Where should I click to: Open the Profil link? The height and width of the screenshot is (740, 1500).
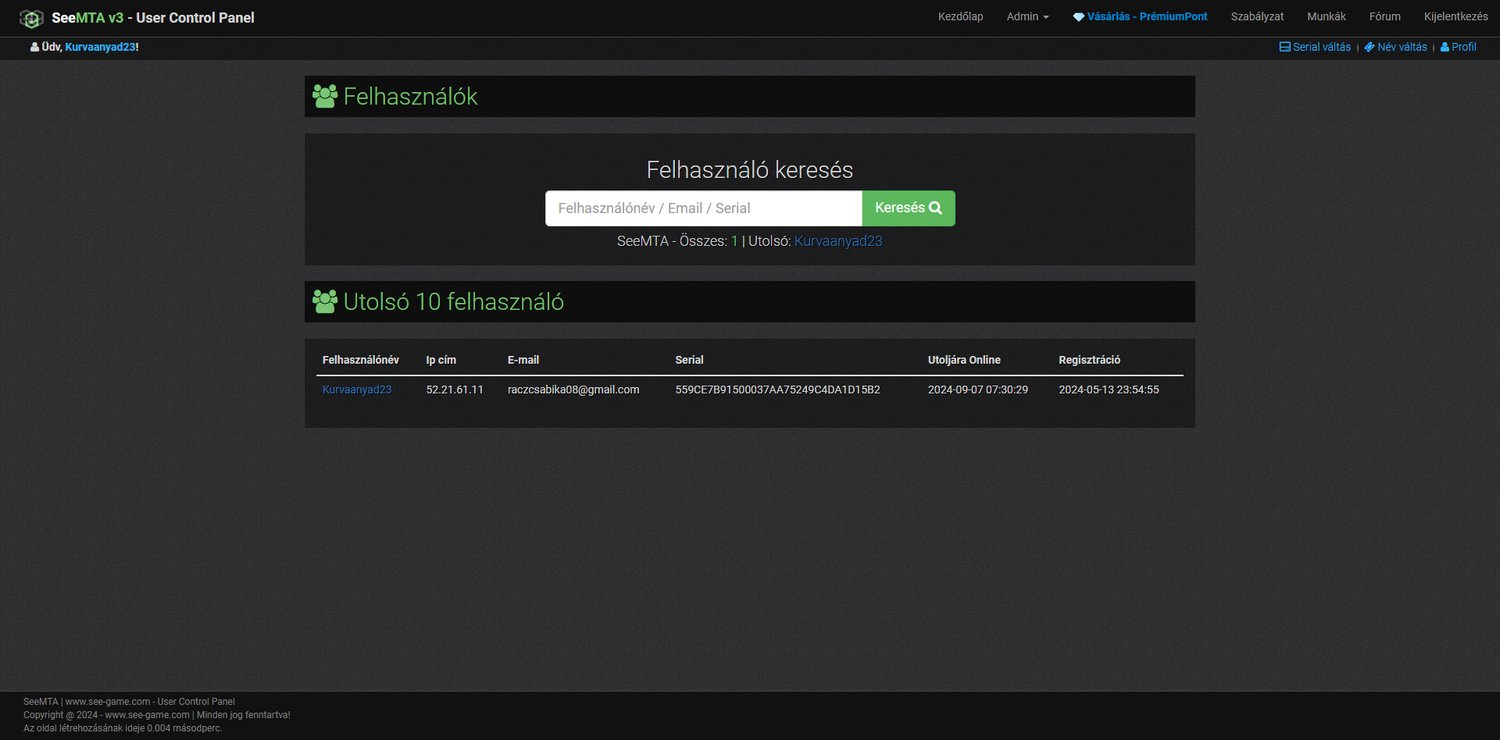tap(1458, 47)
